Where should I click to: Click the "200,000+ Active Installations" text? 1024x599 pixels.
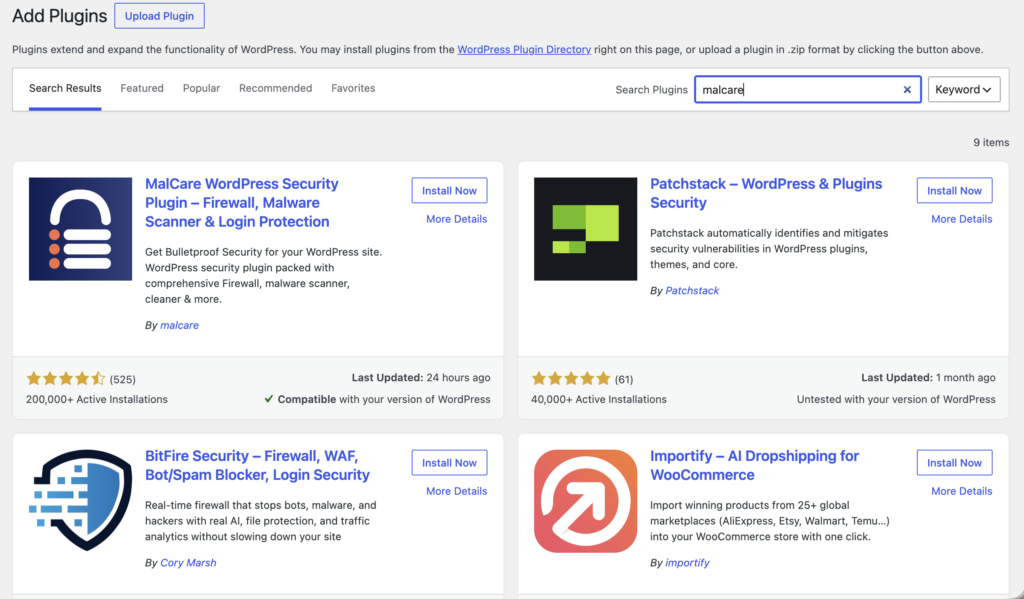[97, 399]
